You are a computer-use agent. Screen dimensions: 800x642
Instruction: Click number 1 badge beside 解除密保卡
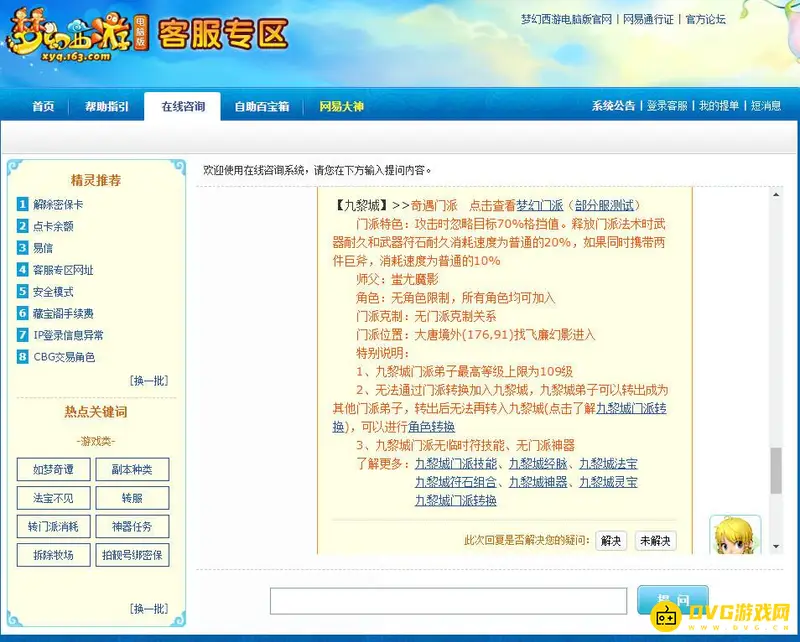22,204
